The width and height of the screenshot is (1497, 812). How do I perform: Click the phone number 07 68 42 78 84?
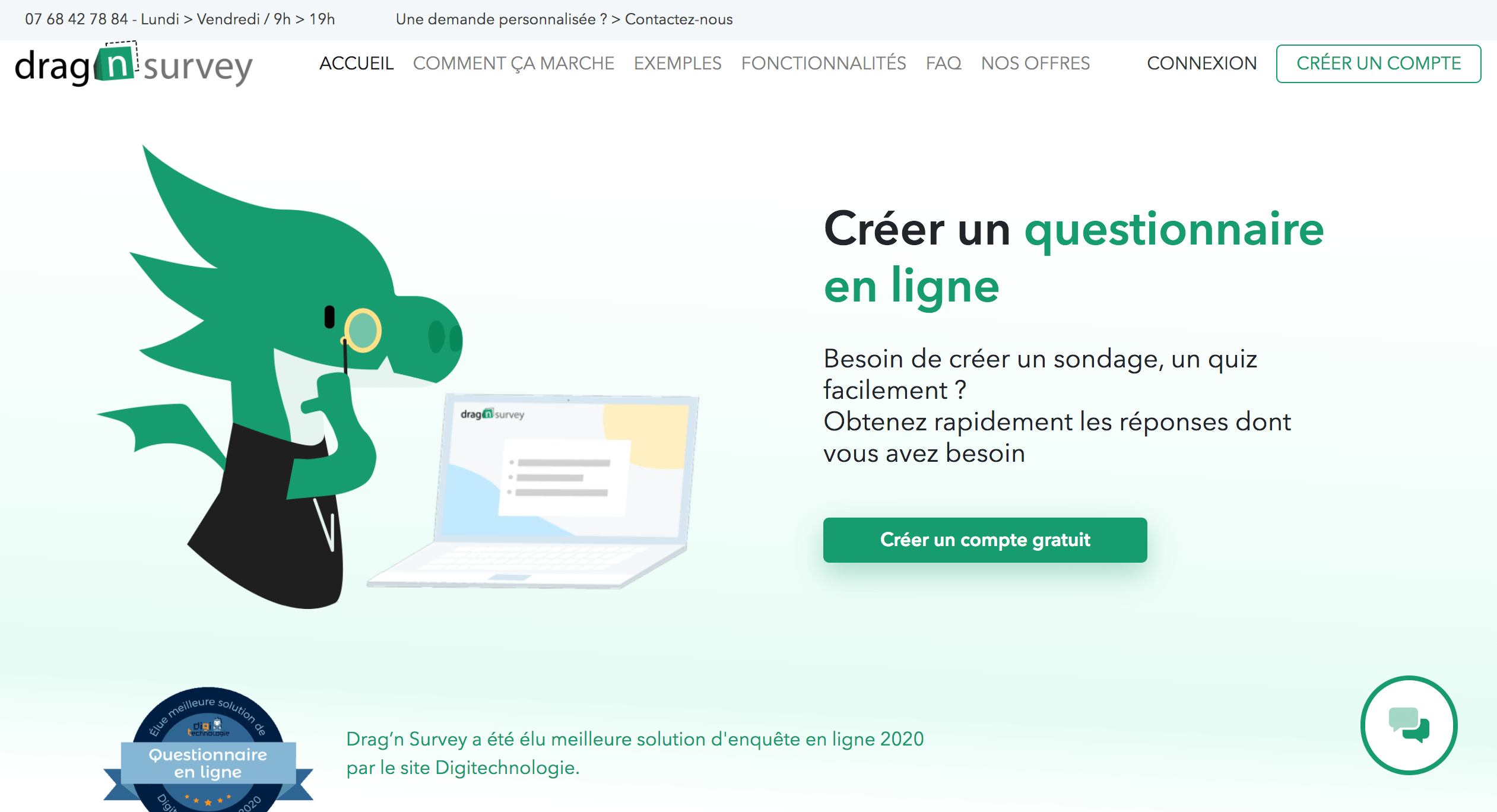tap(76, 19)
